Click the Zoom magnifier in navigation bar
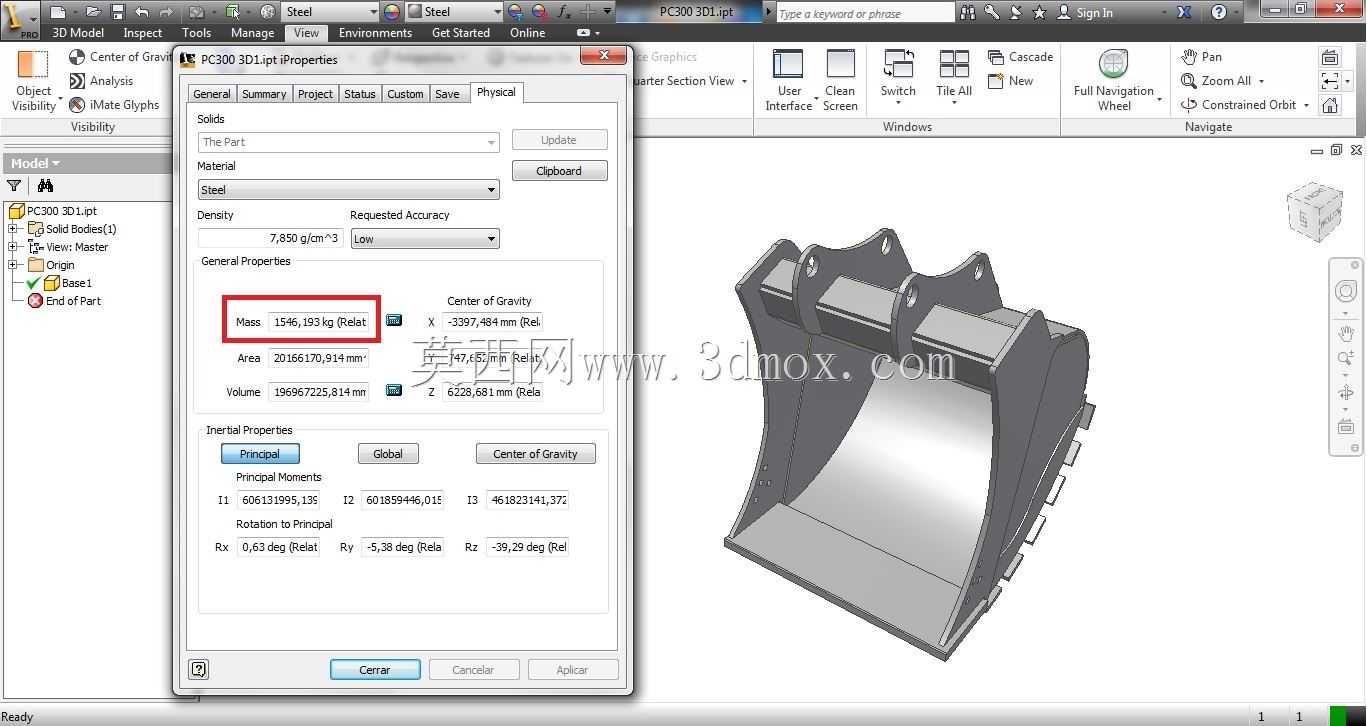This screenshot has height=726, width=1367. 1346,360
